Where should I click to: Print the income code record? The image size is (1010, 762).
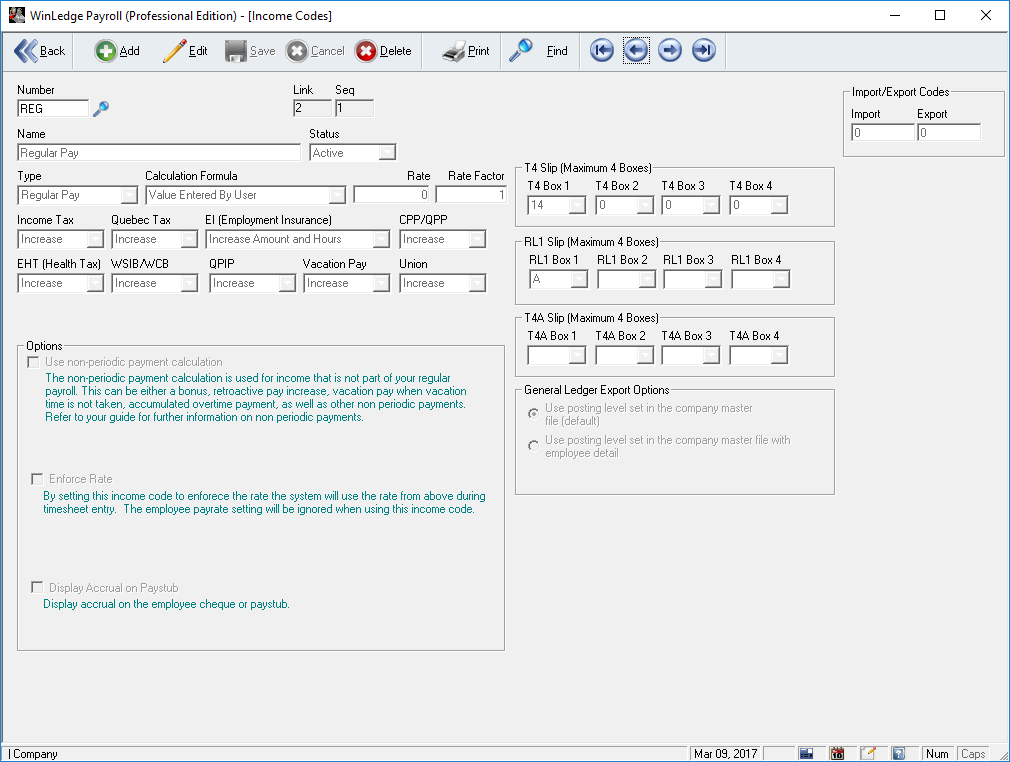click(466, 51)
